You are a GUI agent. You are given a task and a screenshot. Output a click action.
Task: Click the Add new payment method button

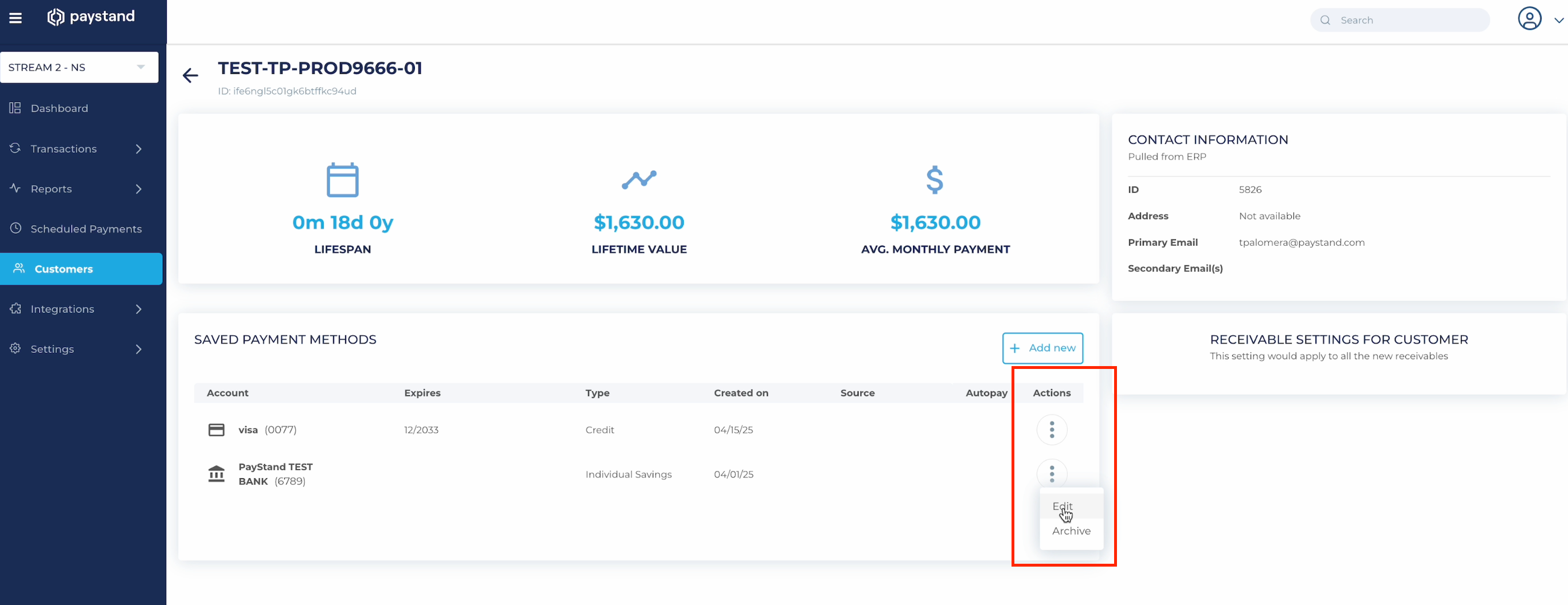click(1042, 348)
